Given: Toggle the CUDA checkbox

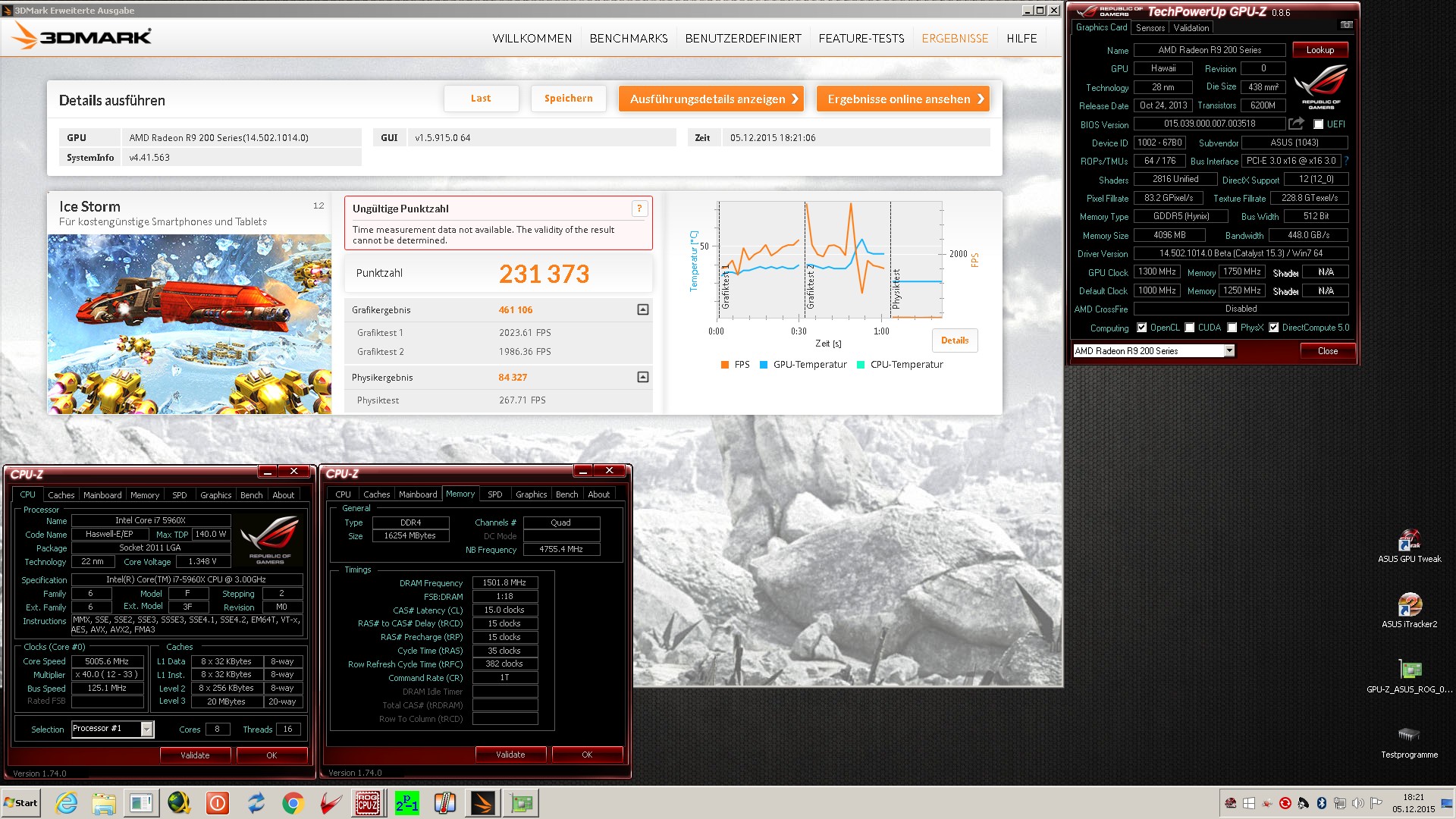Looking at the screenshot, I should [1190, 328].
